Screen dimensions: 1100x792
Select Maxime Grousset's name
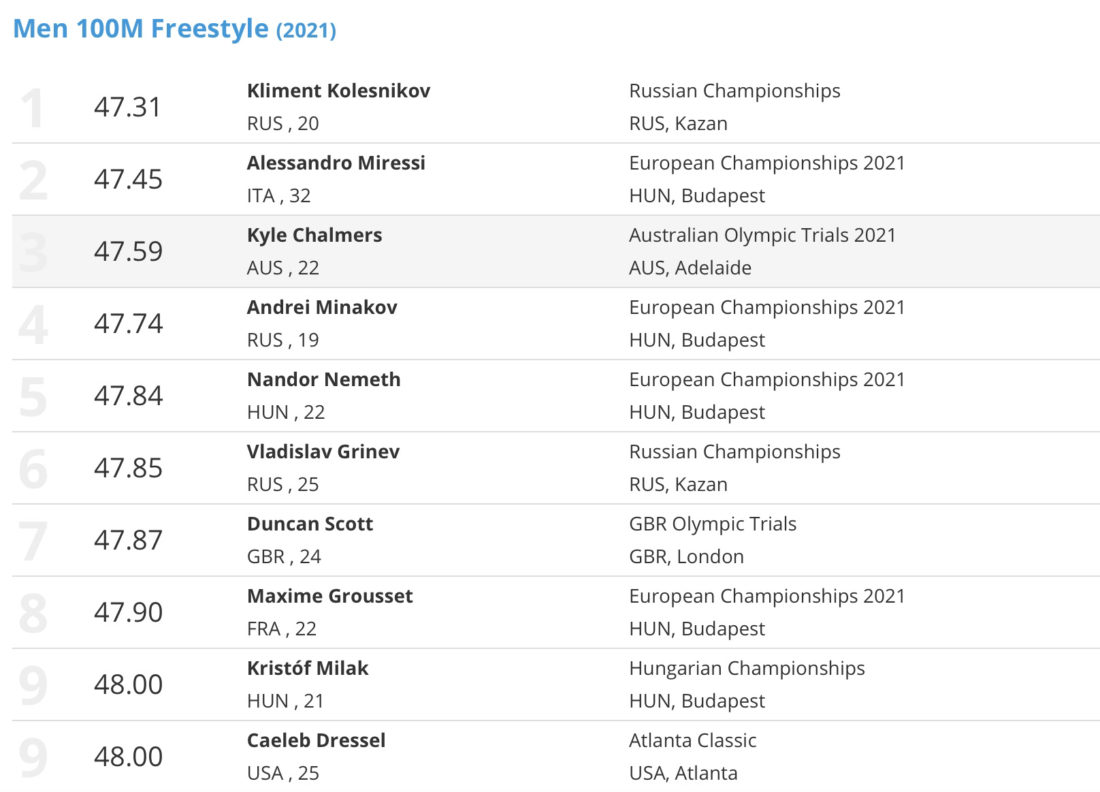click(330, 596)
